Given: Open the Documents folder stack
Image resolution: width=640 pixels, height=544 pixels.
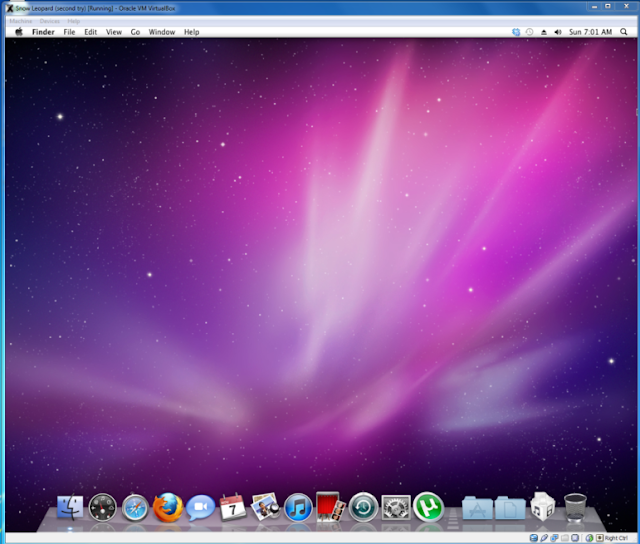Looking at the screenshot, I should tap(510, 508).
